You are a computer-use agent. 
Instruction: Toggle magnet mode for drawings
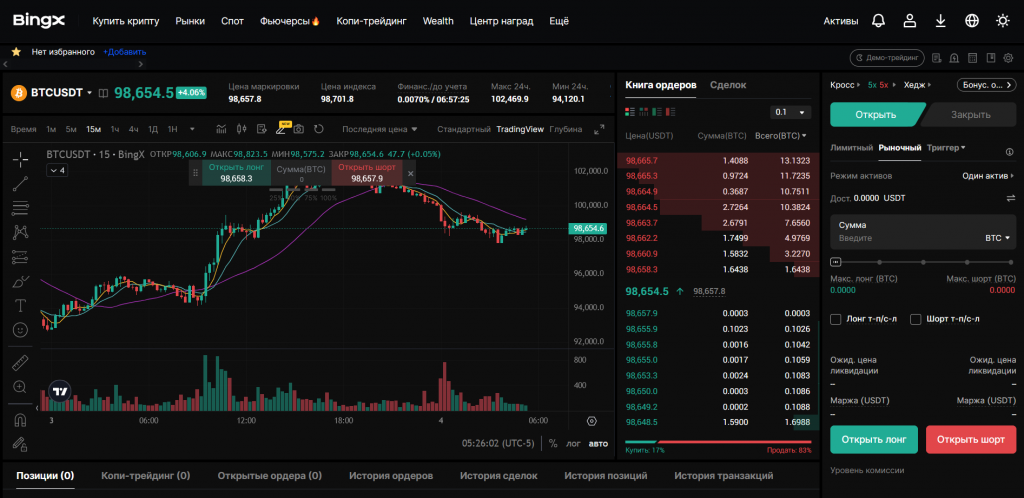coord(20,420)
